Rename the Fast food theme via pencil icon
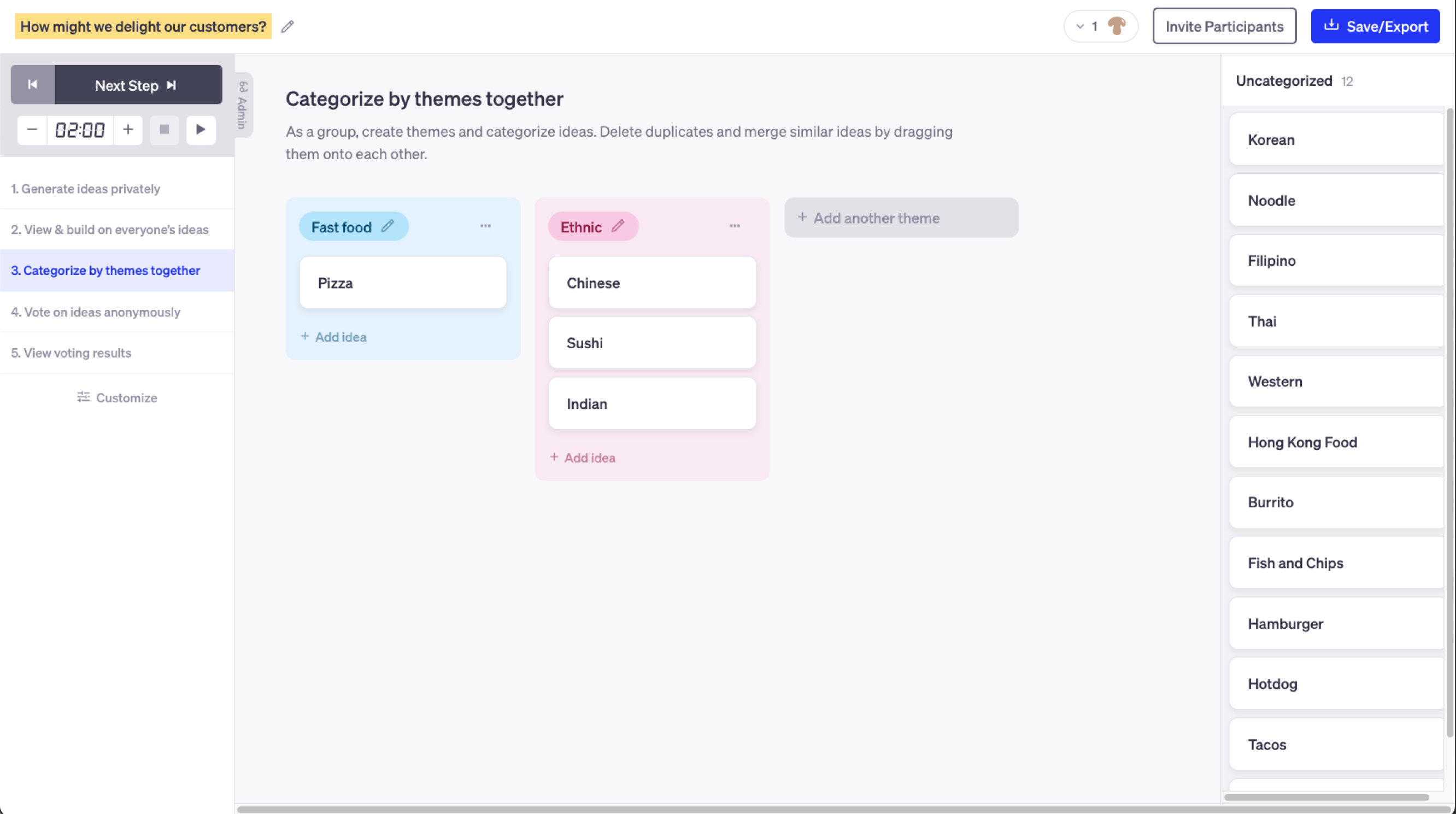 click(x=387, y=226)
